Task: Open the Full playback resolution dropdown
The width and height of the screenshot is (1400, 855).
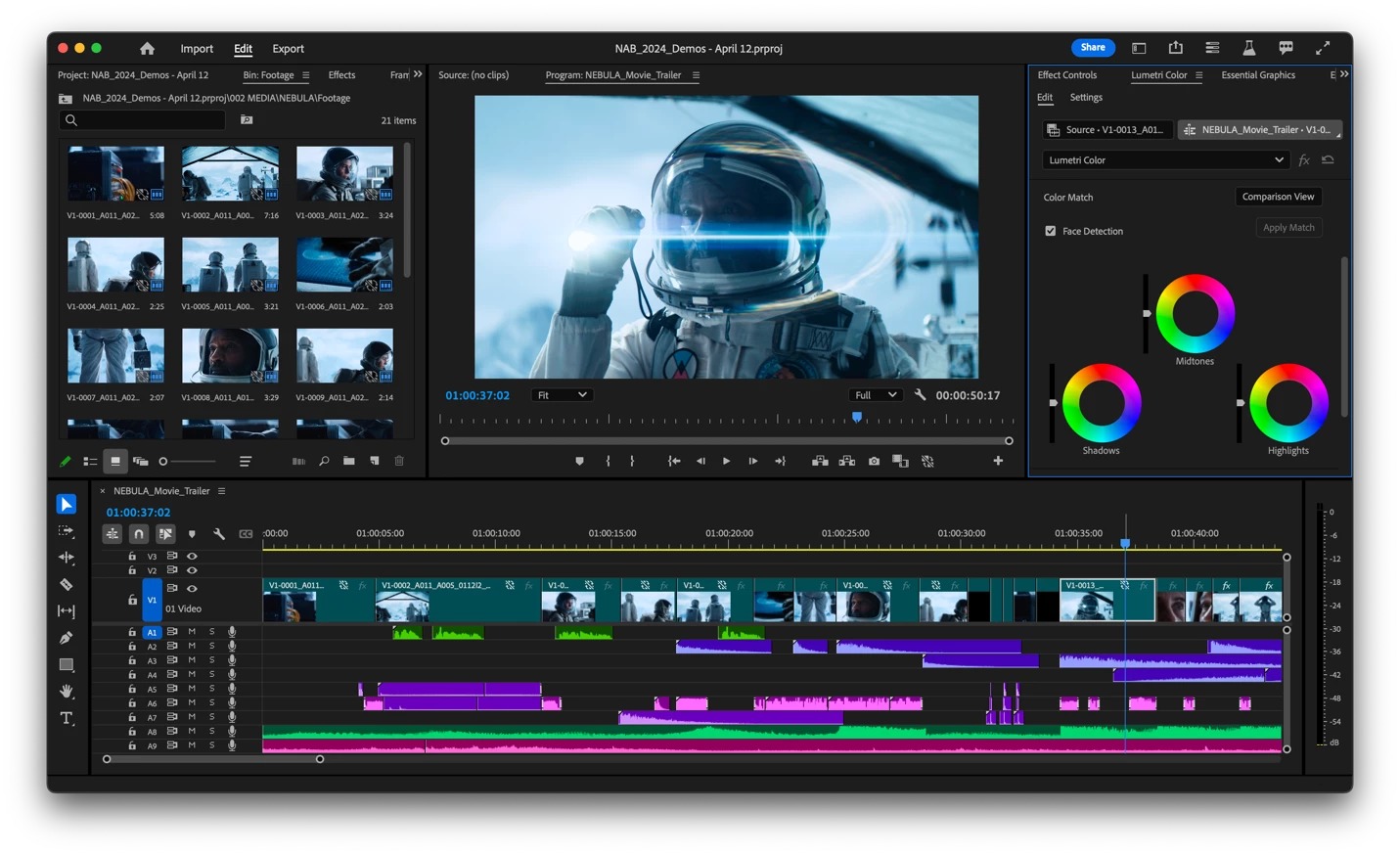Action: pos(876,395)
